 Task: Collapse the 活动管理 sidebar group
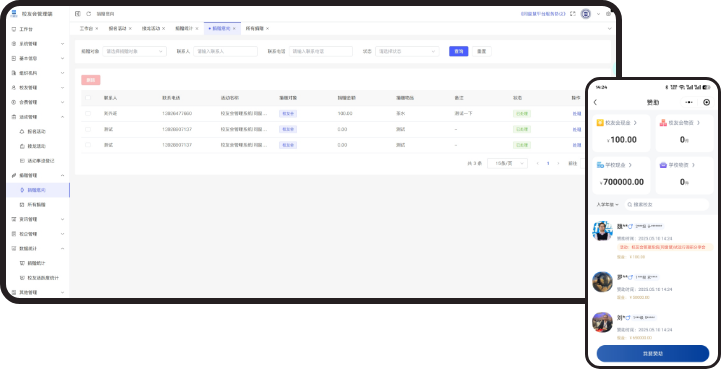(63, 117)
